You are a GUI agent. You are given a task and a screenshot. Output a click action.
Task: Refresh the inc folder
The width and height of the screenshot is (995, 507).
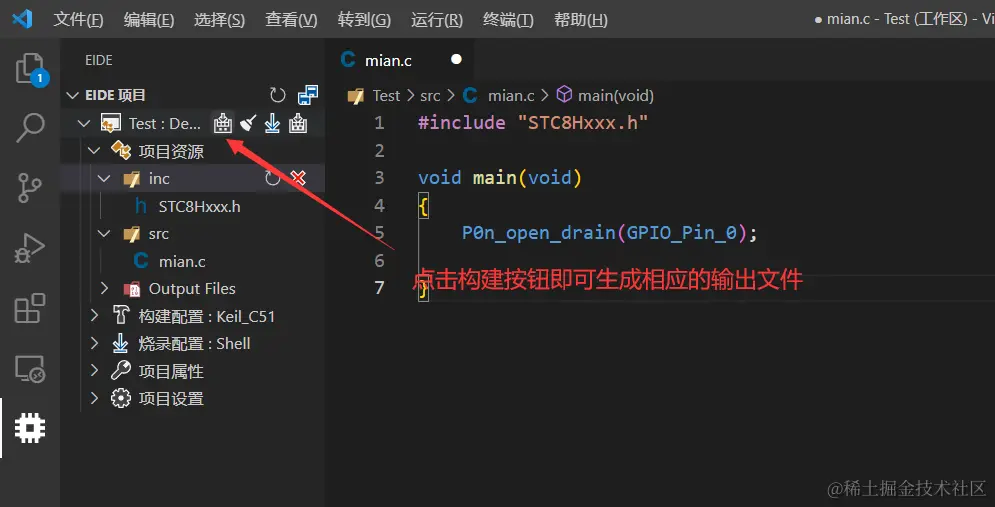pos(272,179)
